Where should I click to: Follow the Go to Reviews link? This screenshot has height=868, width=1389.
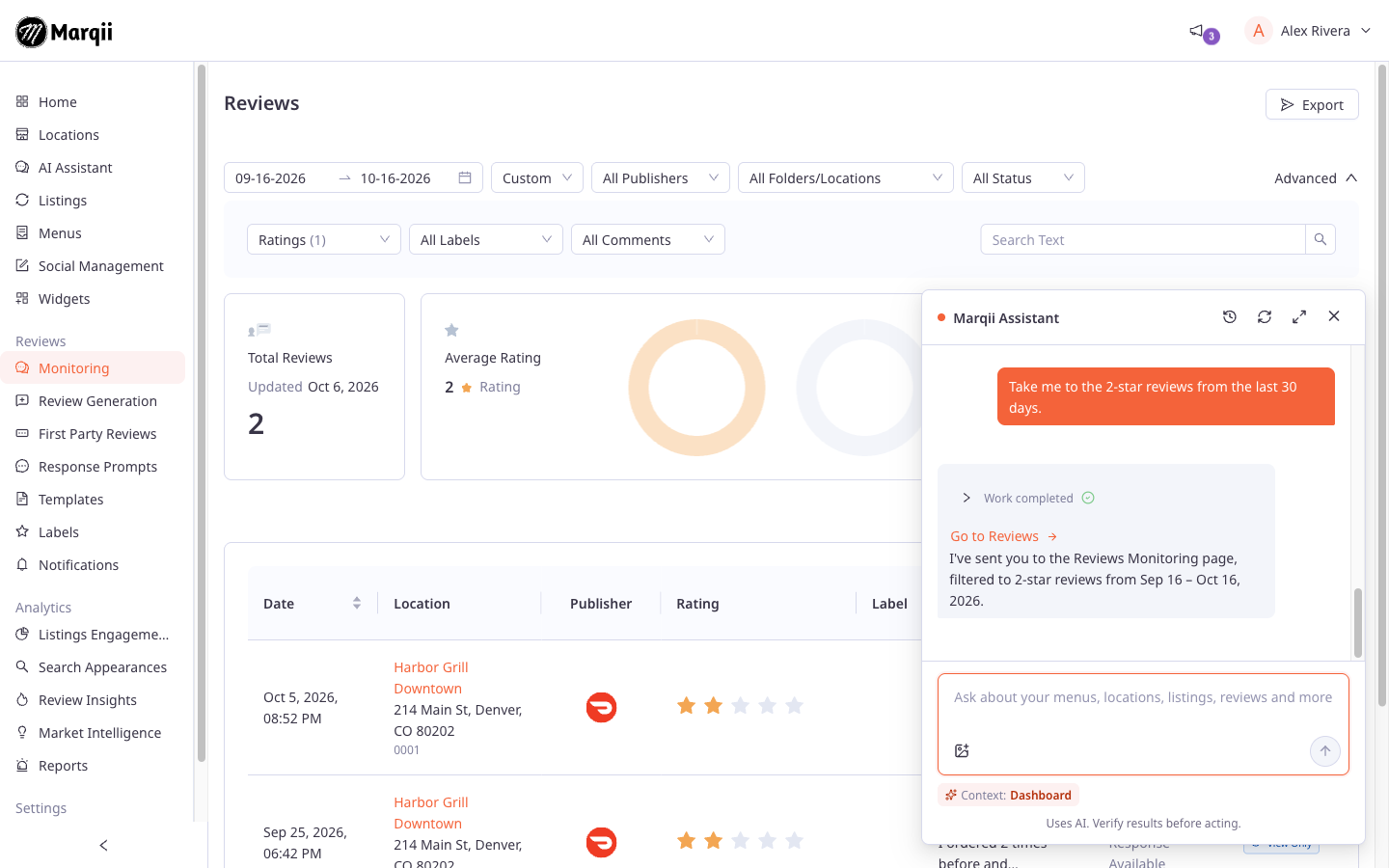1004,536
